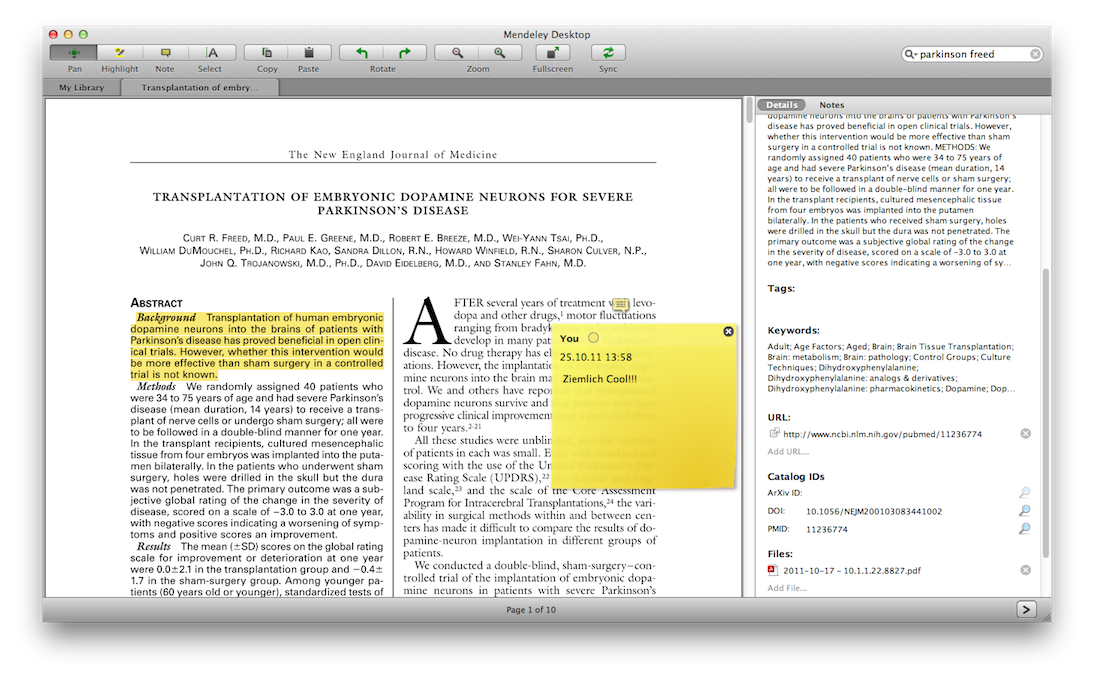Click the Page 1 of 10 indicator
1094x681 pixels.
pyautogui.click(x=531, y=610)
